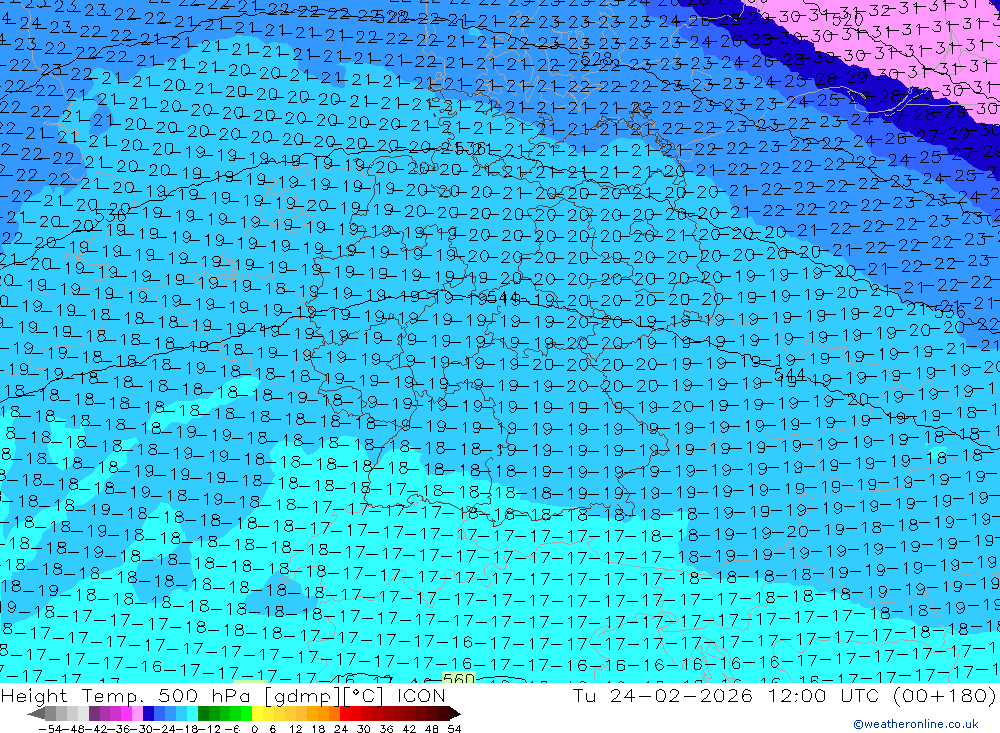1000x733 pixels.
Task: Pick the cyan legend swatch above -18
Action: [x=192, y=713]
